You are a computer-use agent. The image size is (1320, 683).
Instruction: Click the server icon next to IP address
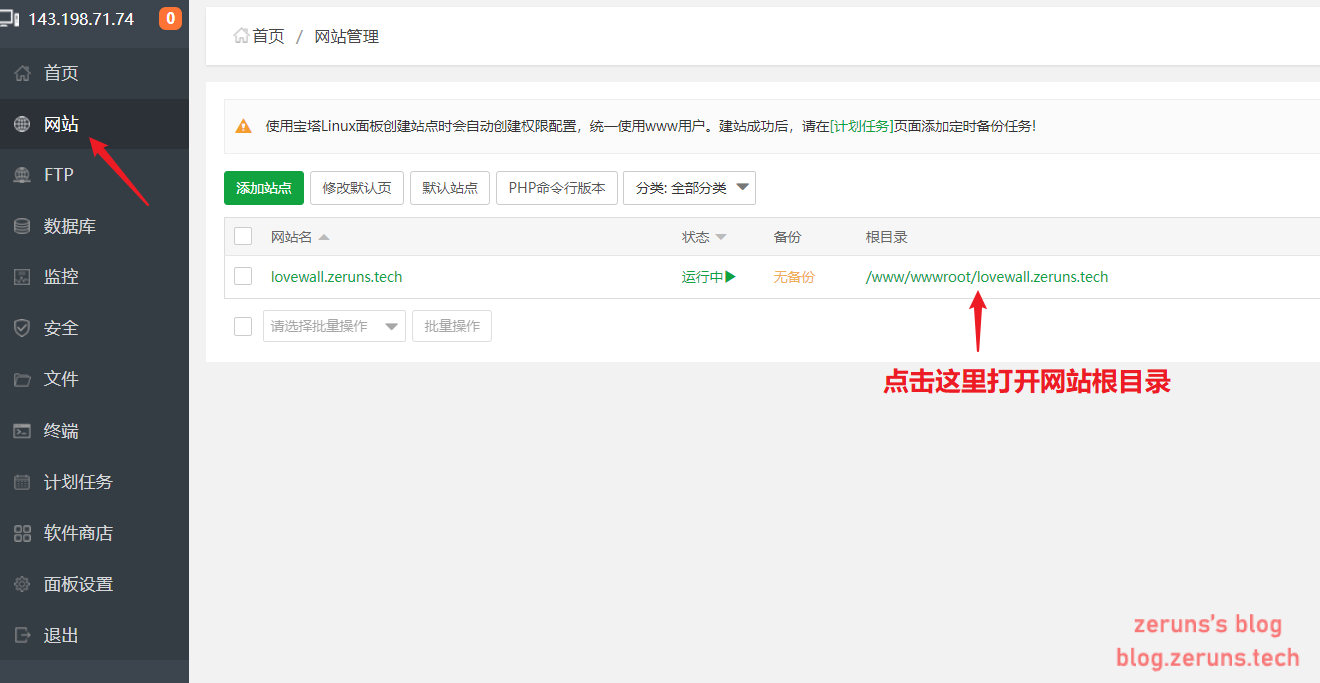(x=10, y=18)
